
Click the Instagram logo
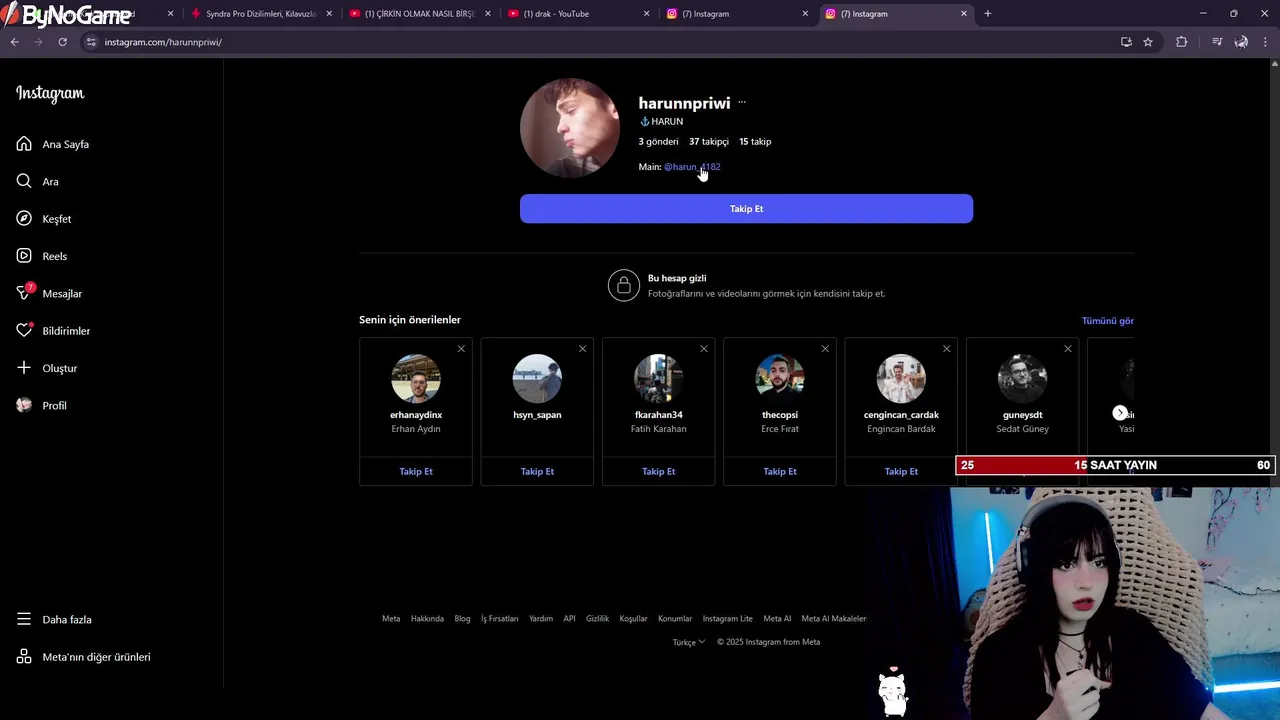pos(50,94)
